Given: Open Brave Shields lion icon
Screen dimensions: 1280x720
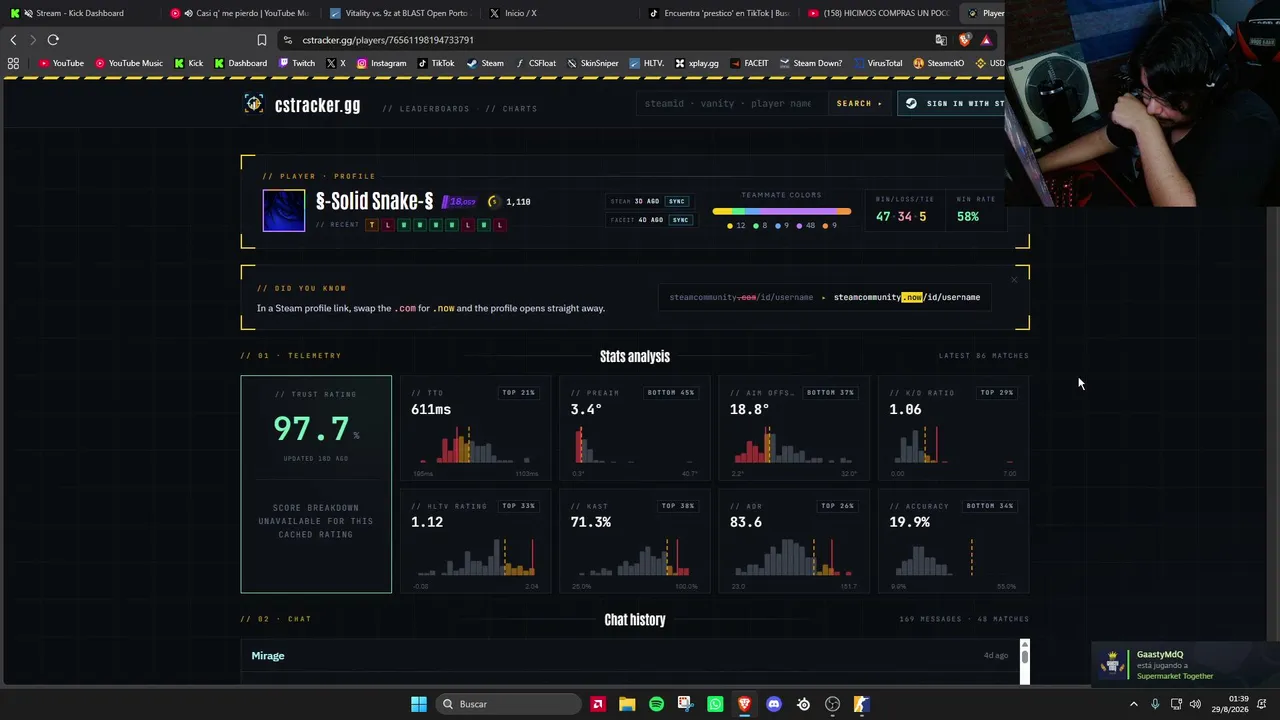Looking at the screenshot, I should pos(964,40).
